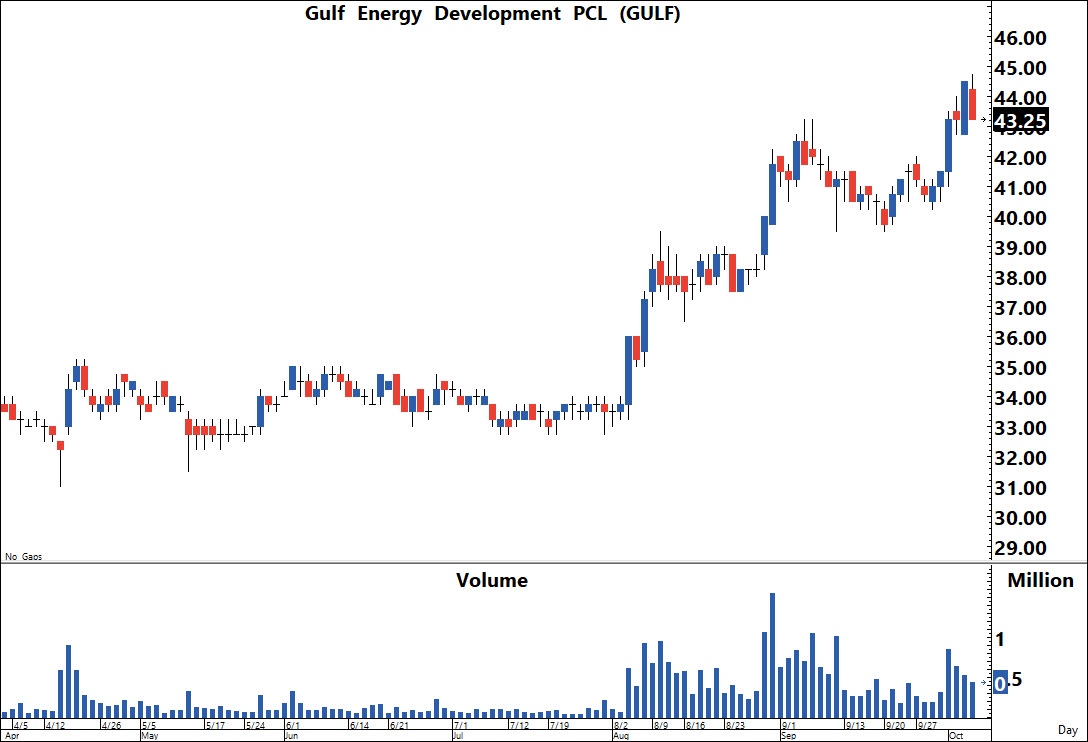Click the 30.00 price axis label

tap(1020, 518)
